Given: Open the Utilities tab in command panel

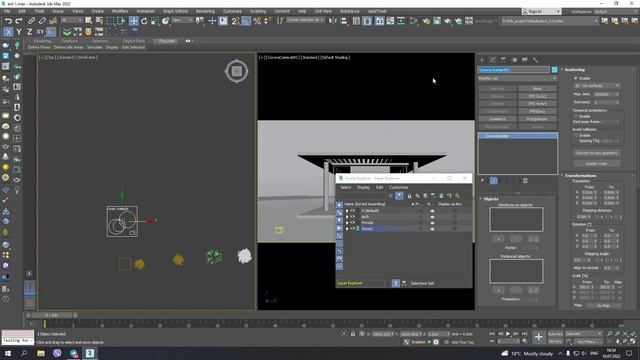Looking at the screenshot, I should click(x=536, y=60).
